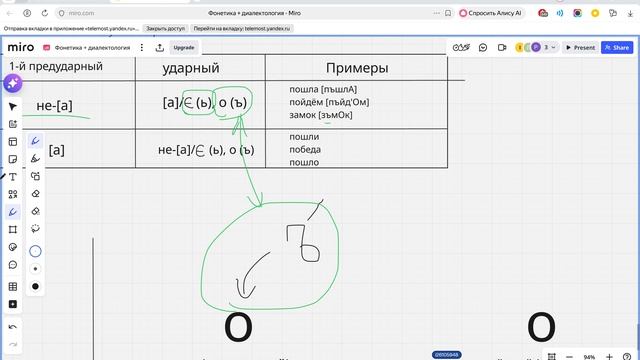The width and height of the screenshot is (640, 360).
Task: Redo the undone action
Action: 13,344
